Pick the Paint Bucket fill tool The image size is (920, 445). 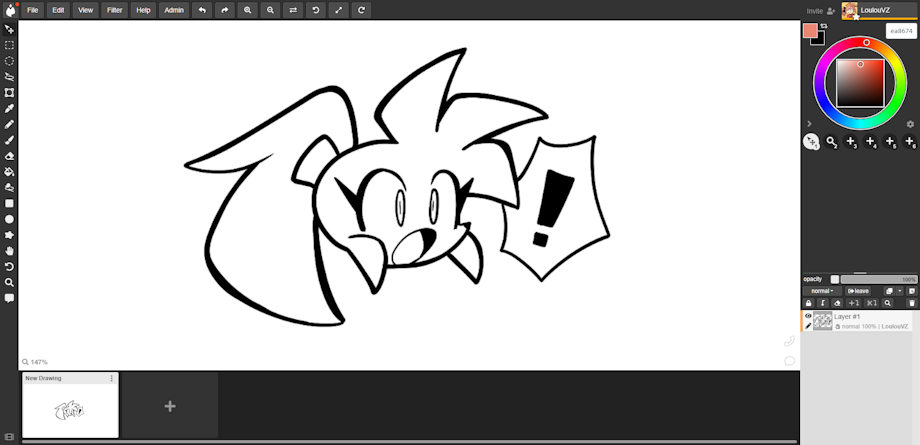(x=9, y=172)
